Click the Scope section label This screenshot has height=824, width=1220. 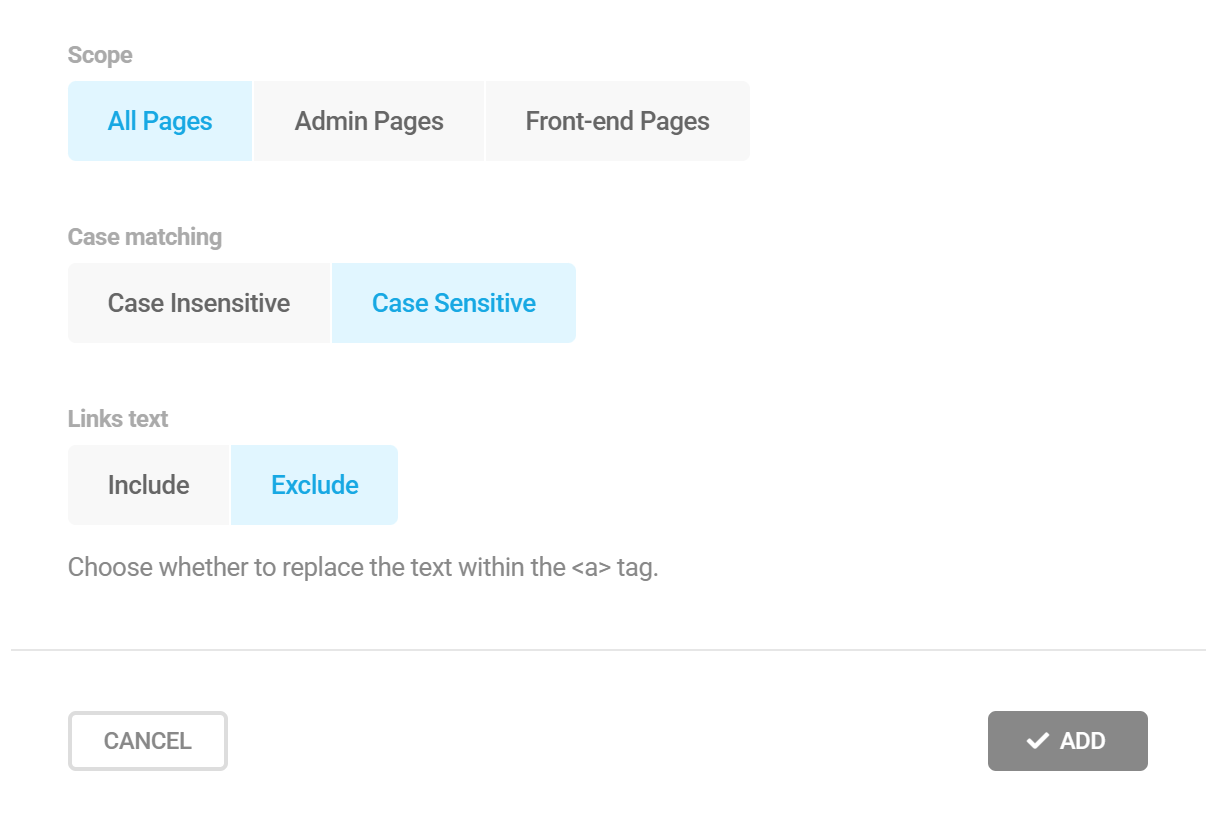coord(100,55)
